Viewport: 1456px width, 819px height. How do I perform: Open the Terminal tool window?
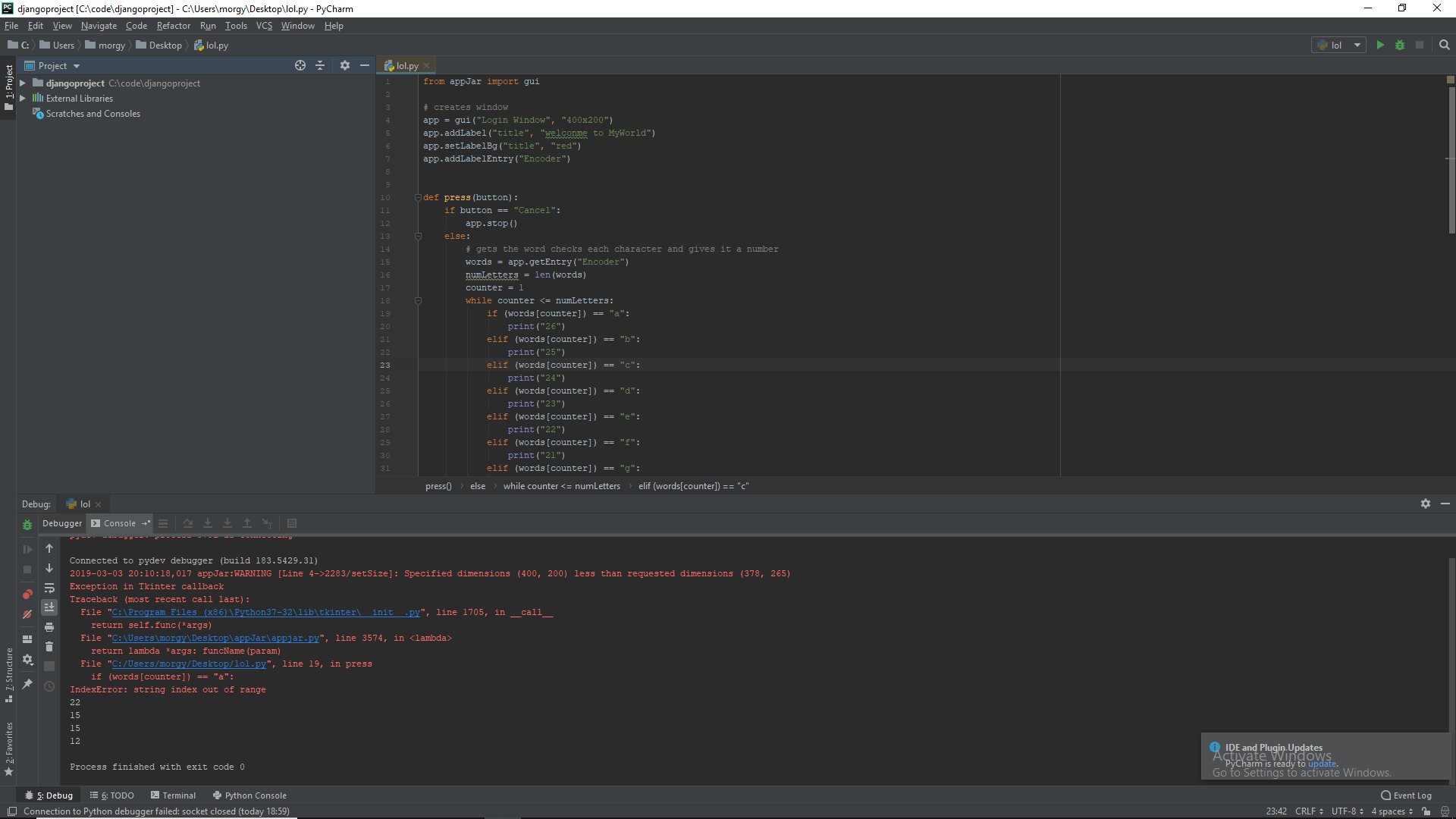[174, 795]
